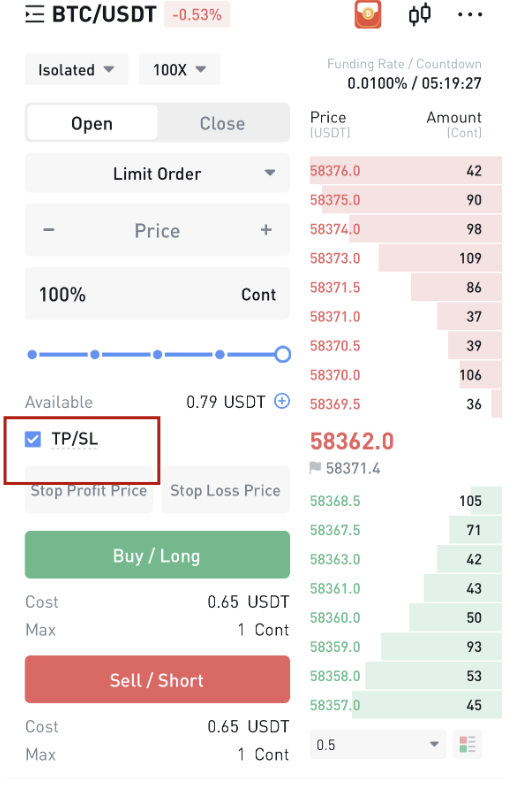Uncheck the TP/SL checkbox
Viewport: 528px width, 792px height.
coord(33,439)
